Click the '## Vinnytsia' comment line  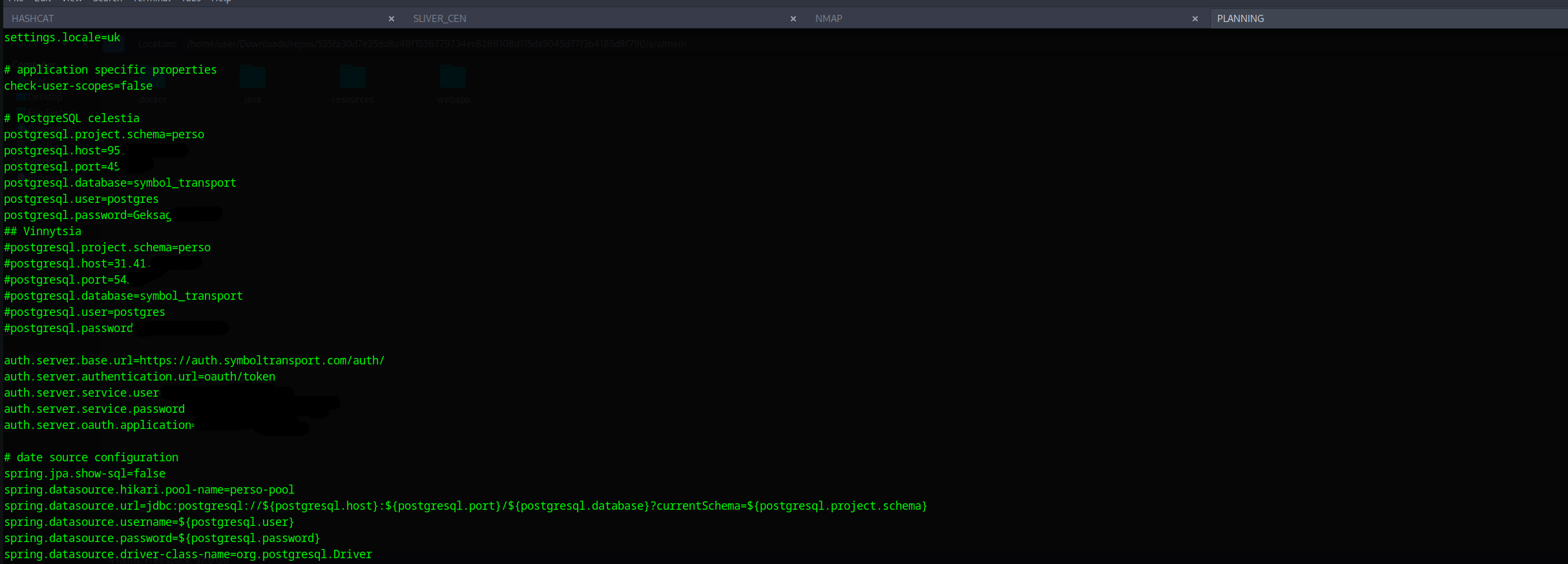pyautogui.click(x=43, y=231)
